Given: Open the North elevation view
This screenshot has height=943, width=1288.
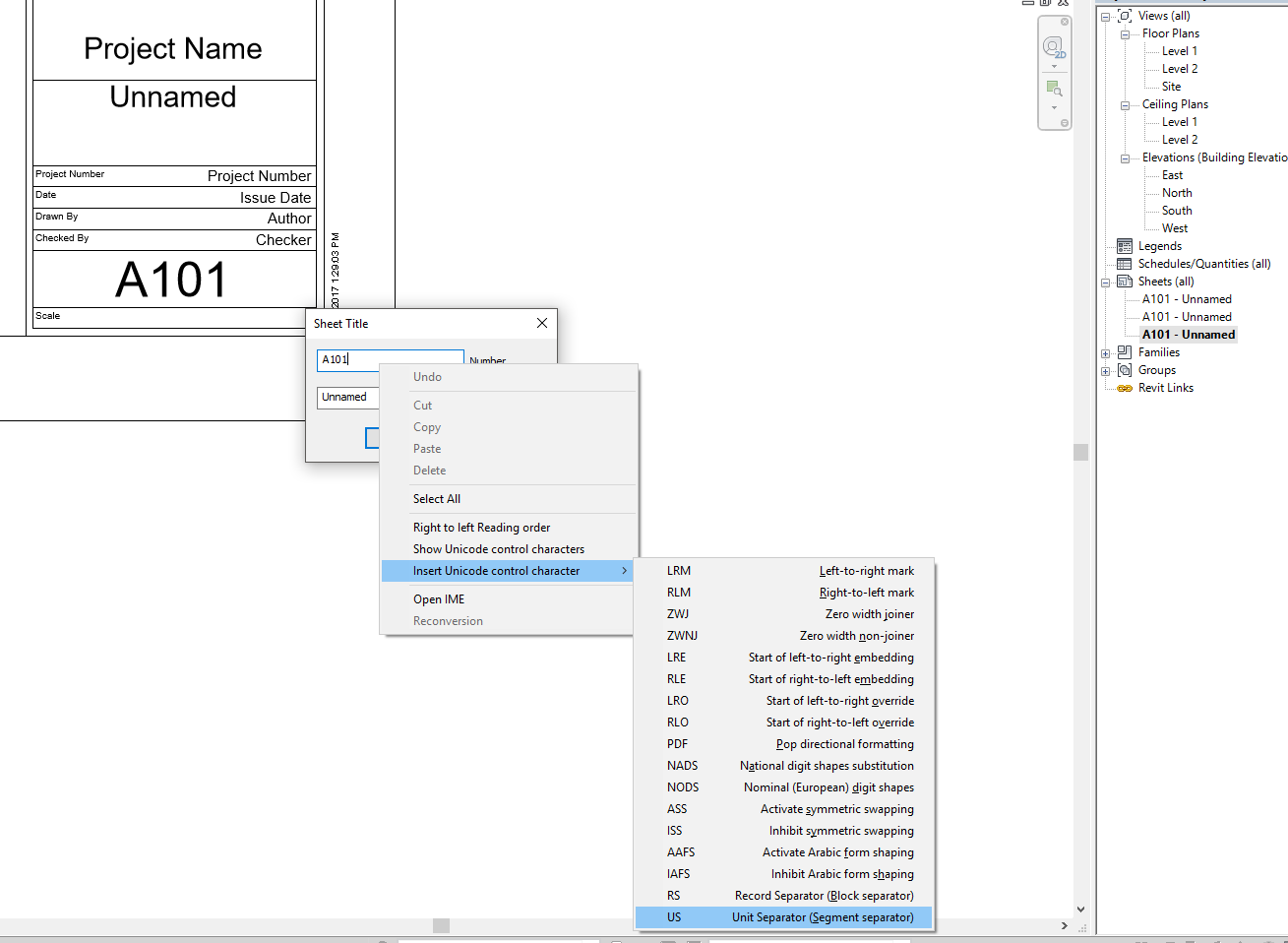Looking at the screenshot, I should click(1177, 192).
